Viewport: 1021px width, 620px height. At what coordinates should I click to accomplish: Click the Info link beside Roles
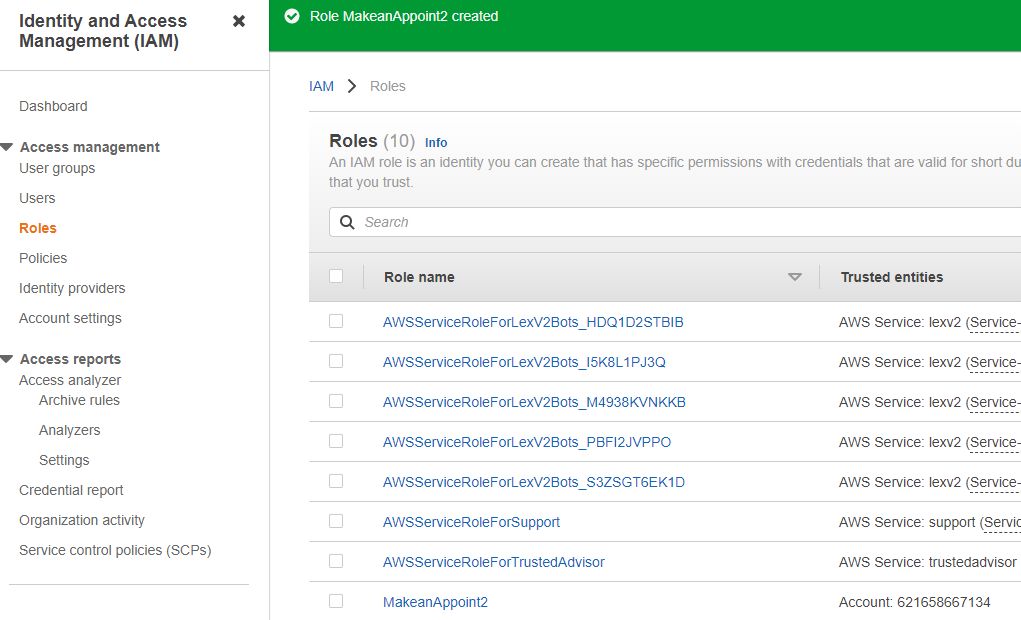[436, 143]
